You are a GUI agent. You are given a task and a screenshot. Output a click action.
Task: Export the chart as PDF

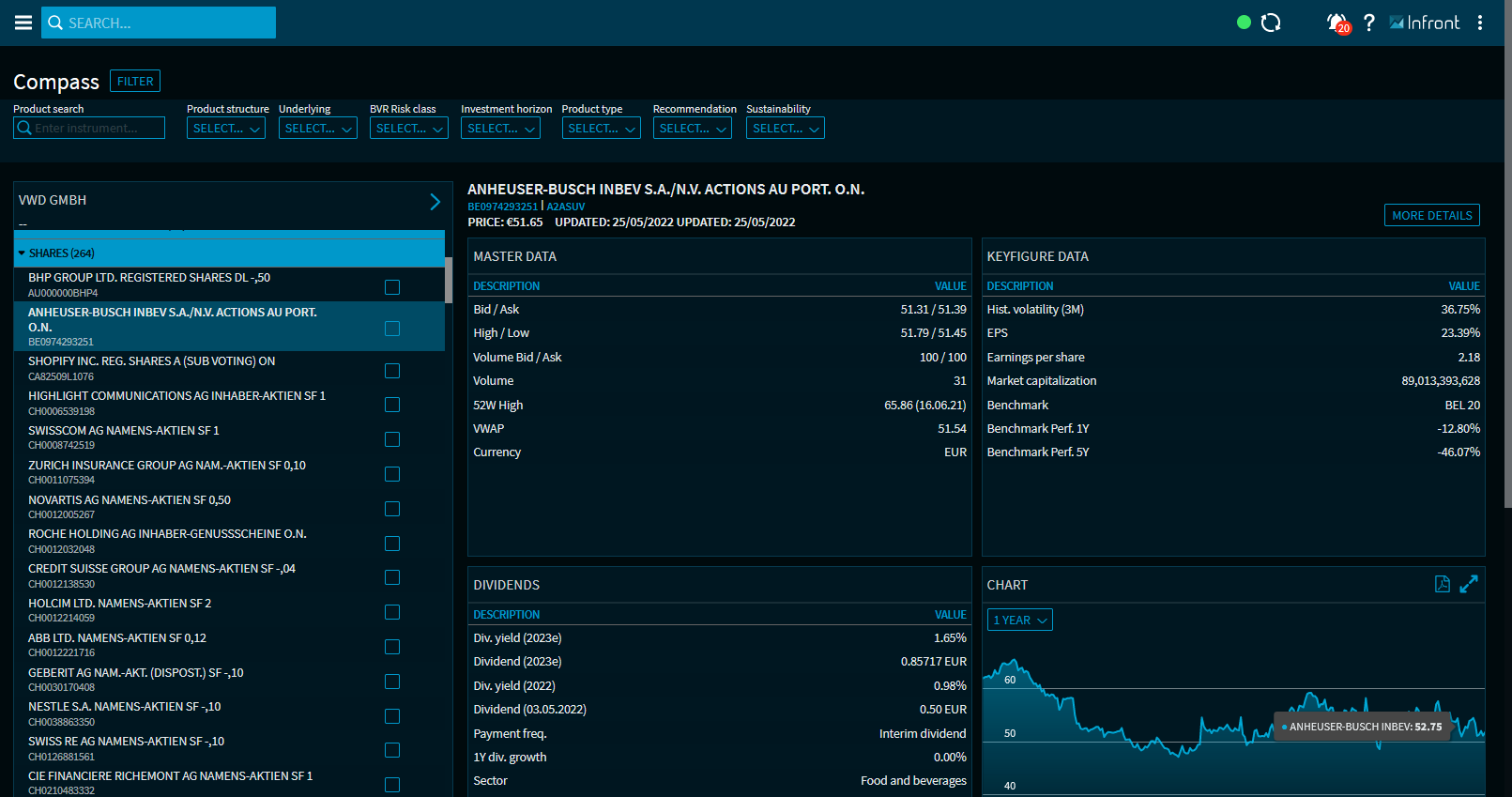(x=1443, y=584)
